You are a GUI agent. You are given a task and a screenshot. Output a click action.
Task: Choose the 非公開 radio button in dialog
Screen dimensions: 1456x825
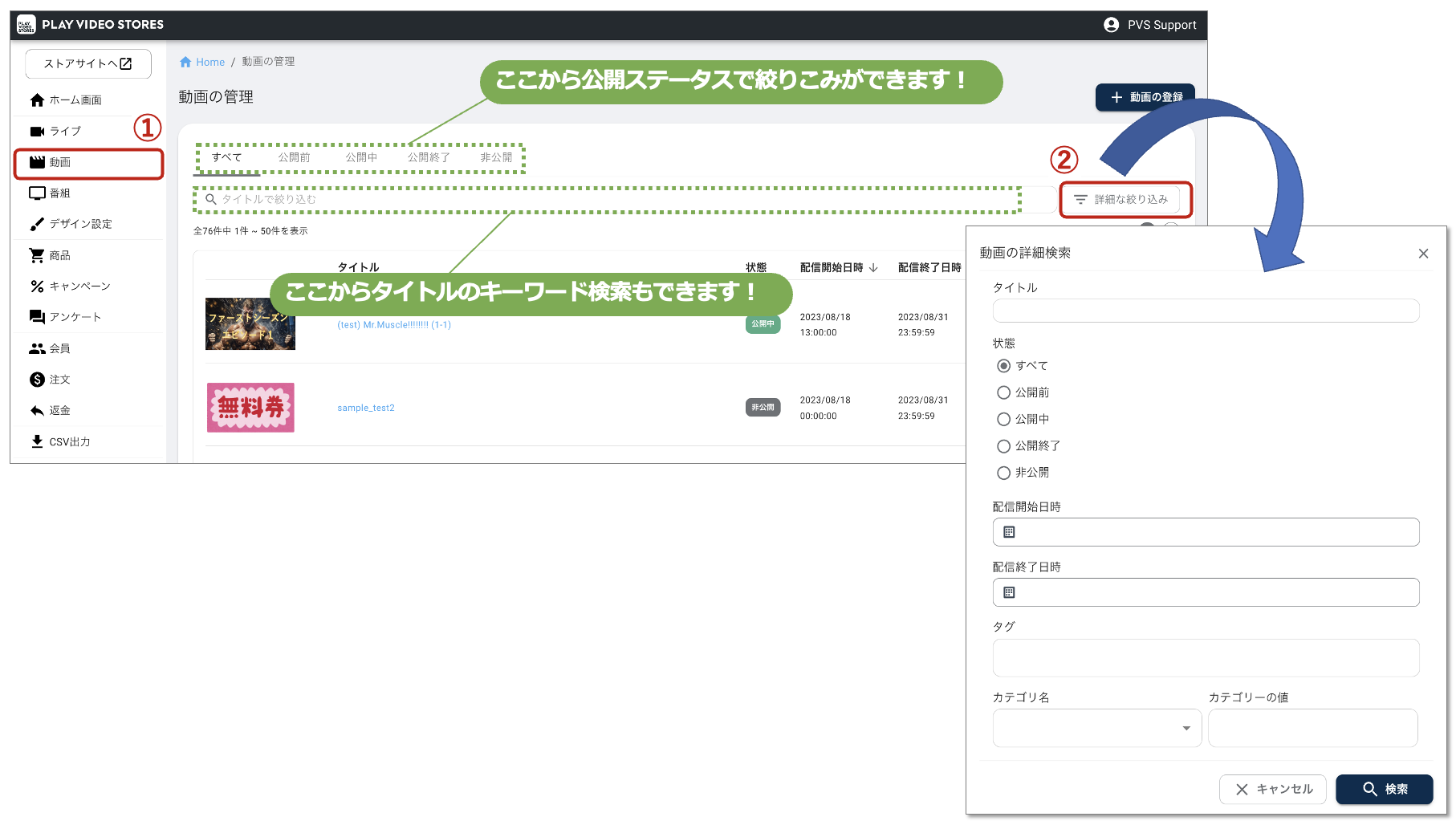point(1003,473)
